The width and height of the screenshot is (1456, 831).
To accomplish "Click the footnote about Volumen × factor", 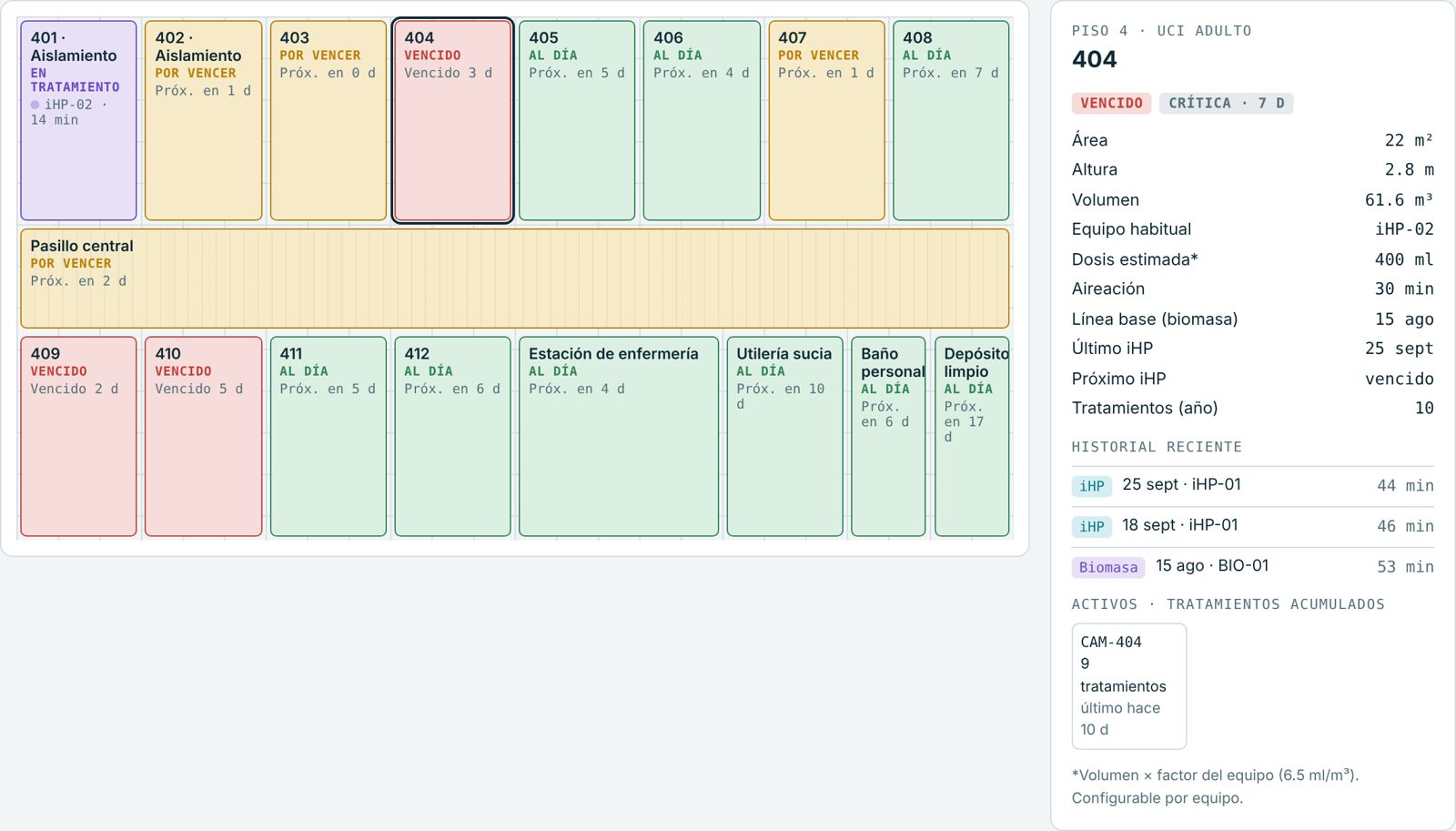I will click(1215, 786).
